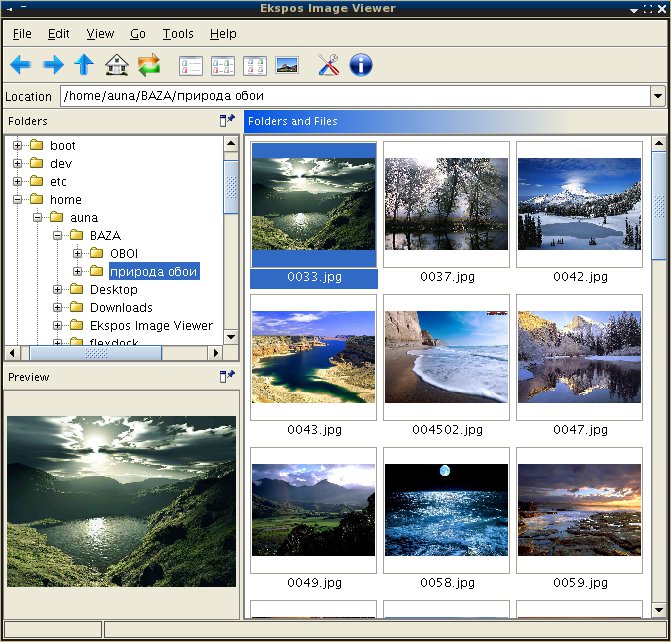Select the Downloads folder icon
671x642 pixels.
click(77, 307)
